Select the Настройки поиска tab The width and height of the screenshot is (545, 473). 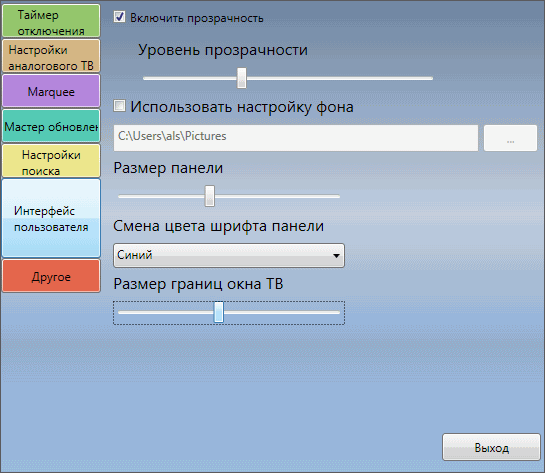(x=51, y=161)
